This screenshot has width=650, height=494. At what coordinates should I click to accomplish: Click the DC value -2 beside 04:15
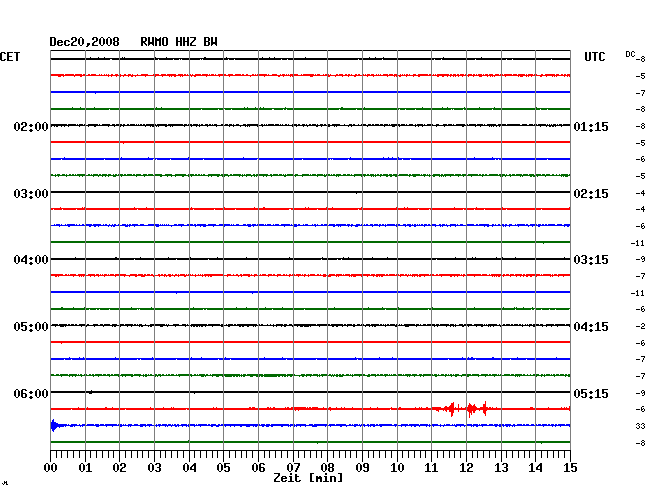click(640, 327)
